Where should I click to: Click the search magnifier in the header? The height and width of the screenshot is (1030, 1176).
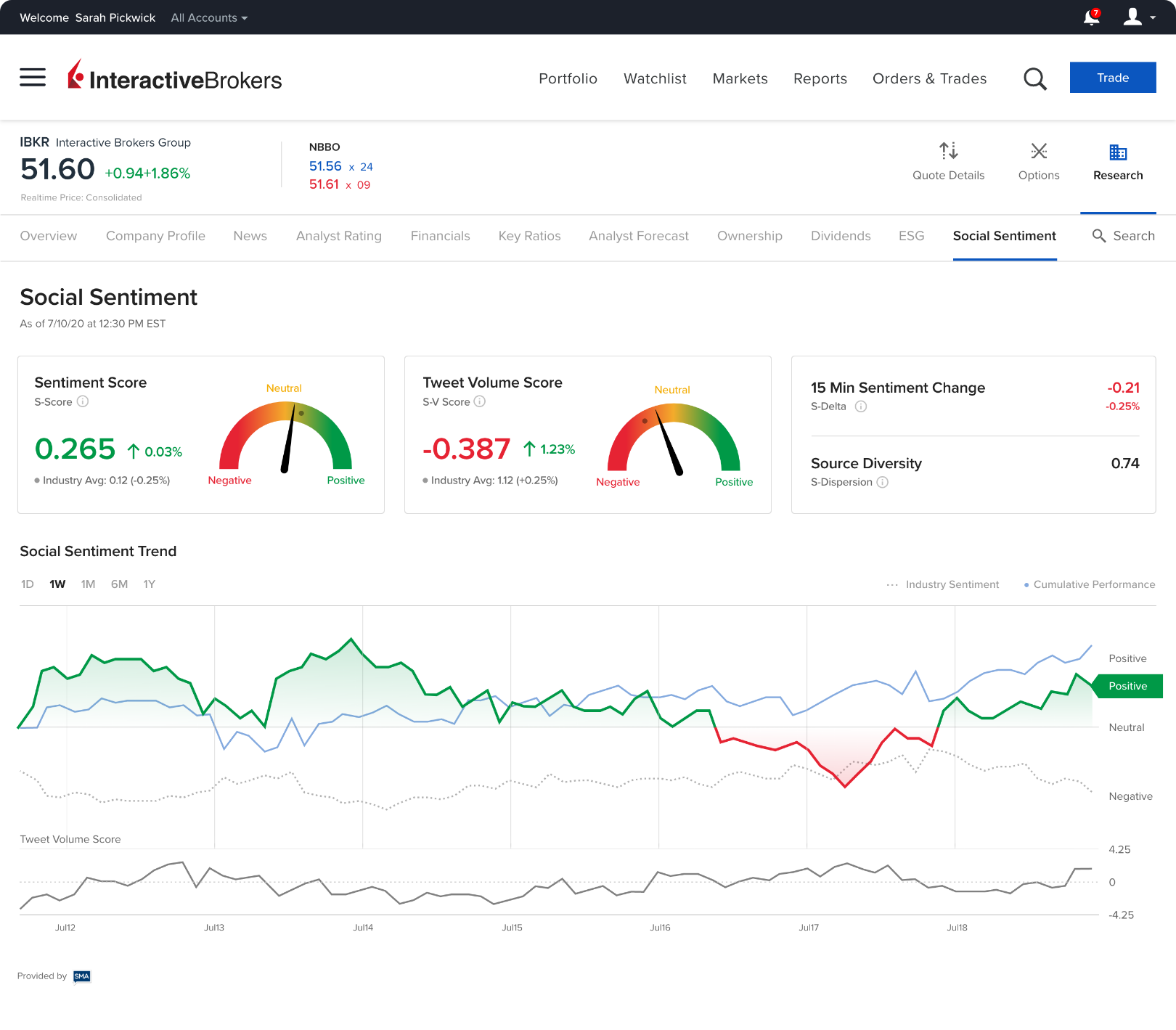1035,78
